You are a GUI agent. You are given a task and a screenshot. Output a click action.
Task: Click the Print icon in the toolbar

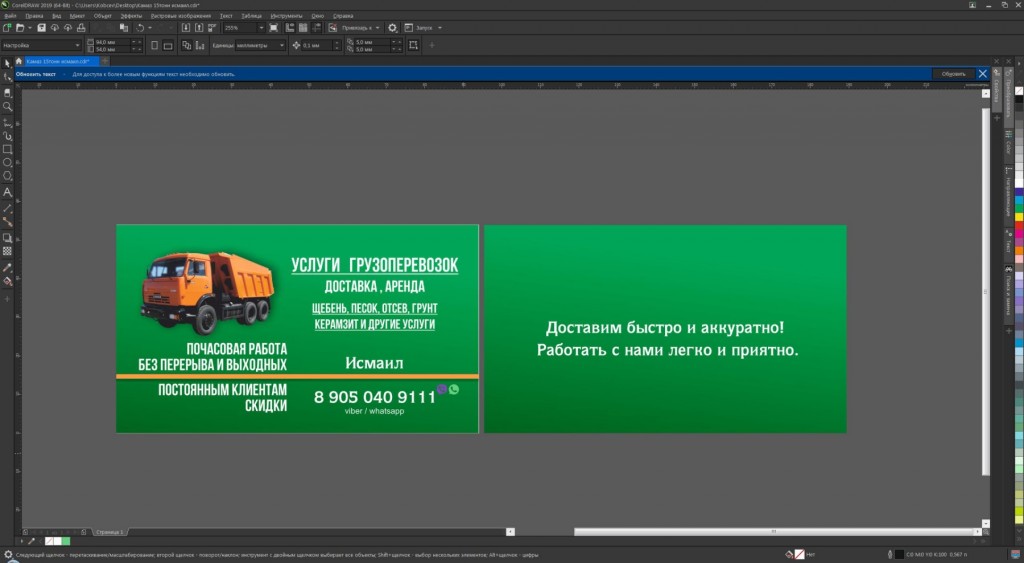[82, 28]
